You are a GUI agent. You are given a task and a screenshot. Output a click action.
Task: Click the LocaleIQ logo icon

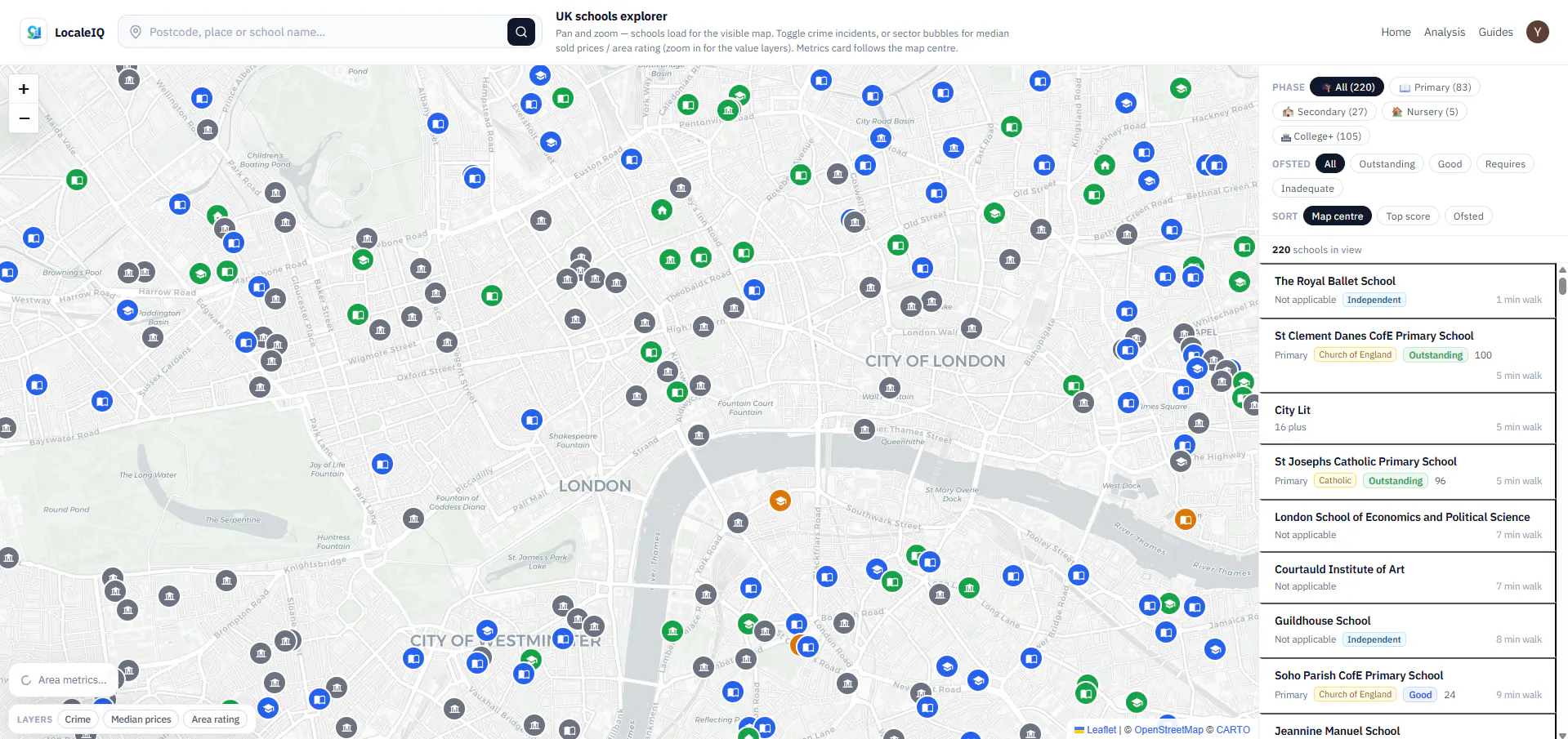pyautogui.click(x=34, y=32)
